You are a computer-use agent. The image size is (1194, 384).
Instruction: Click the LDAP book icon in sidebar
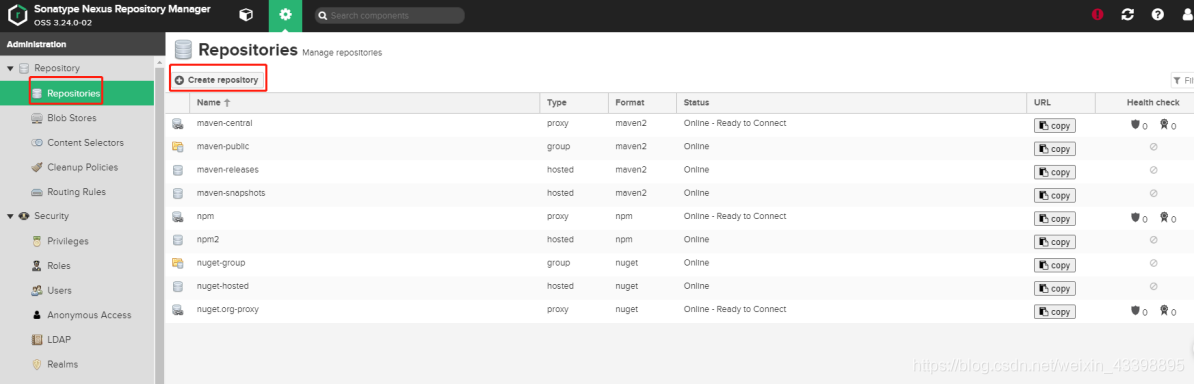36,340
